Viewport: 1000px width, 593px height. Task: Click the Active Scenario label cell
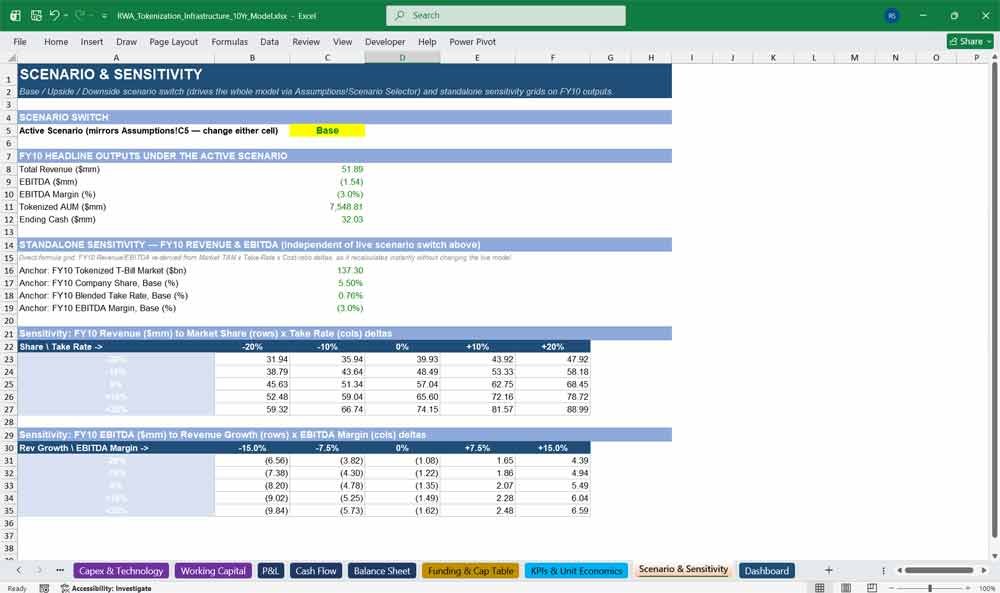148,130
